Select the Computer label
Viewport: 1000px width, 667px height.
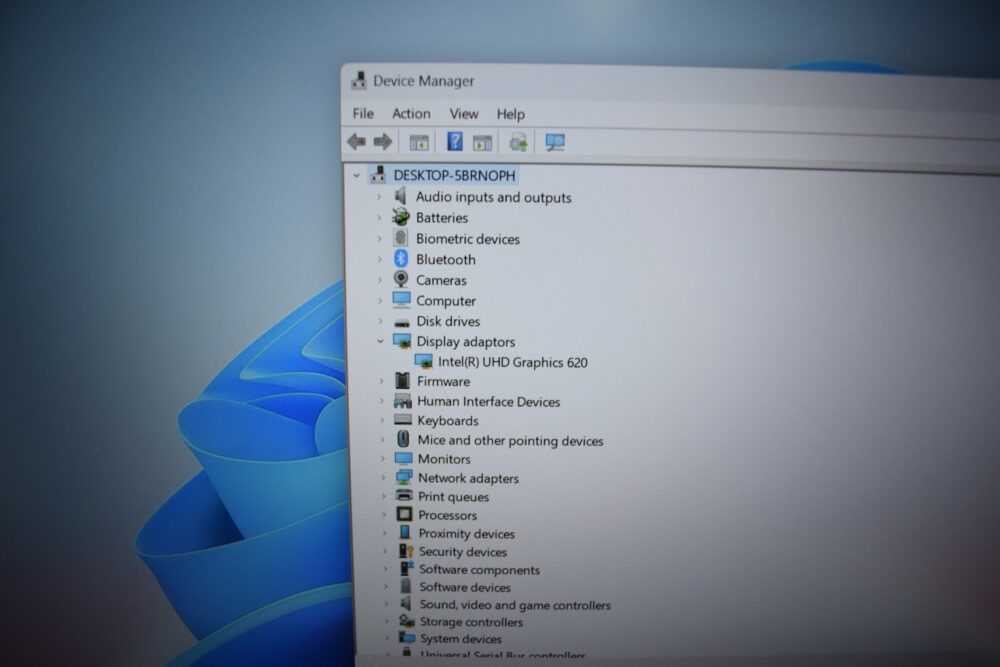[x=446, y=300]
